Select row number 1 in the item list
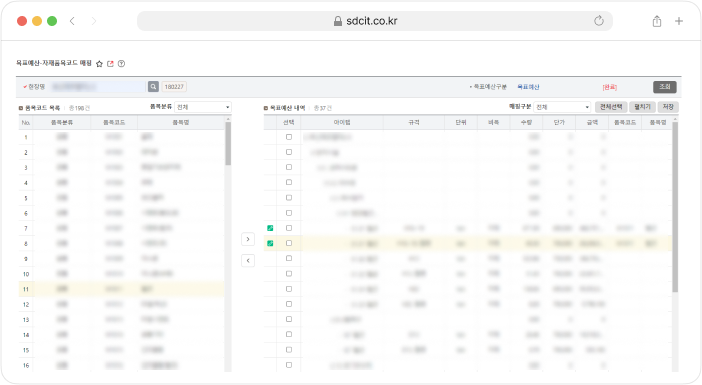This screenshot has height=385, width=702. coord(121,137)
